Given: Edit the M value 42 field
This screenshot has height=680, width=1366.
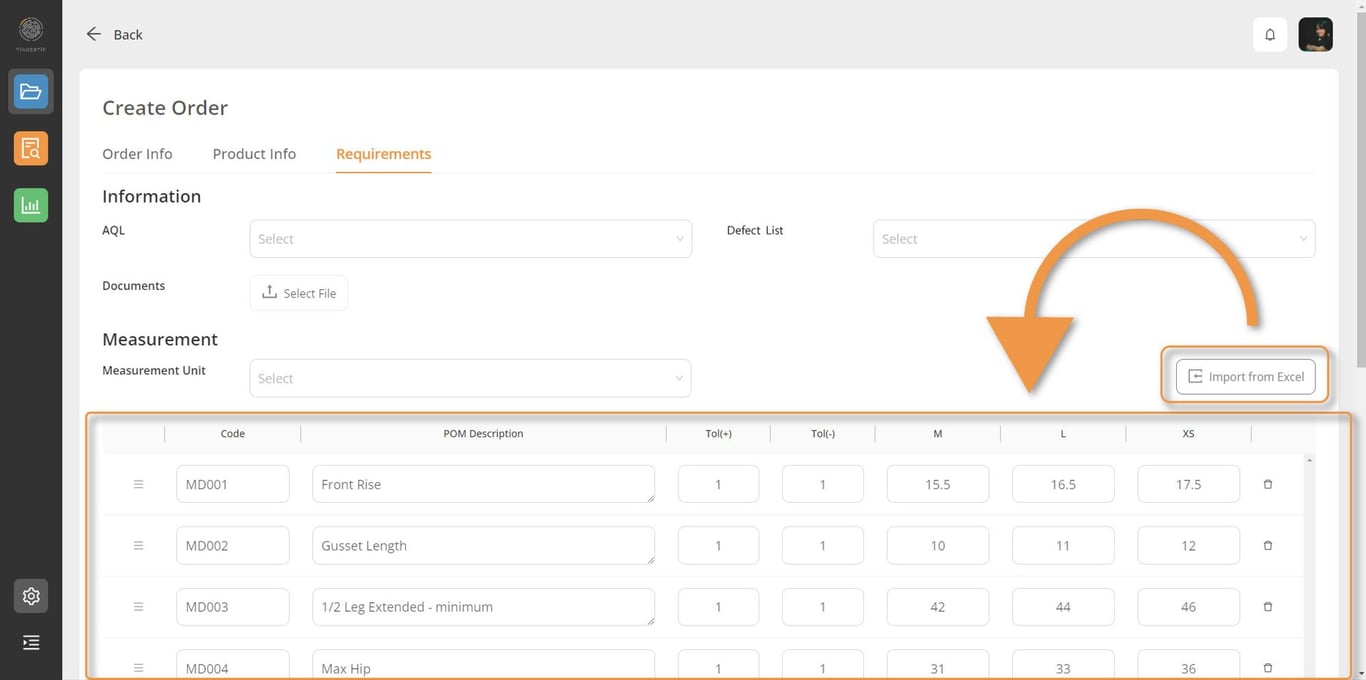Looking at the screenshot, I should (x=938, y=607).
